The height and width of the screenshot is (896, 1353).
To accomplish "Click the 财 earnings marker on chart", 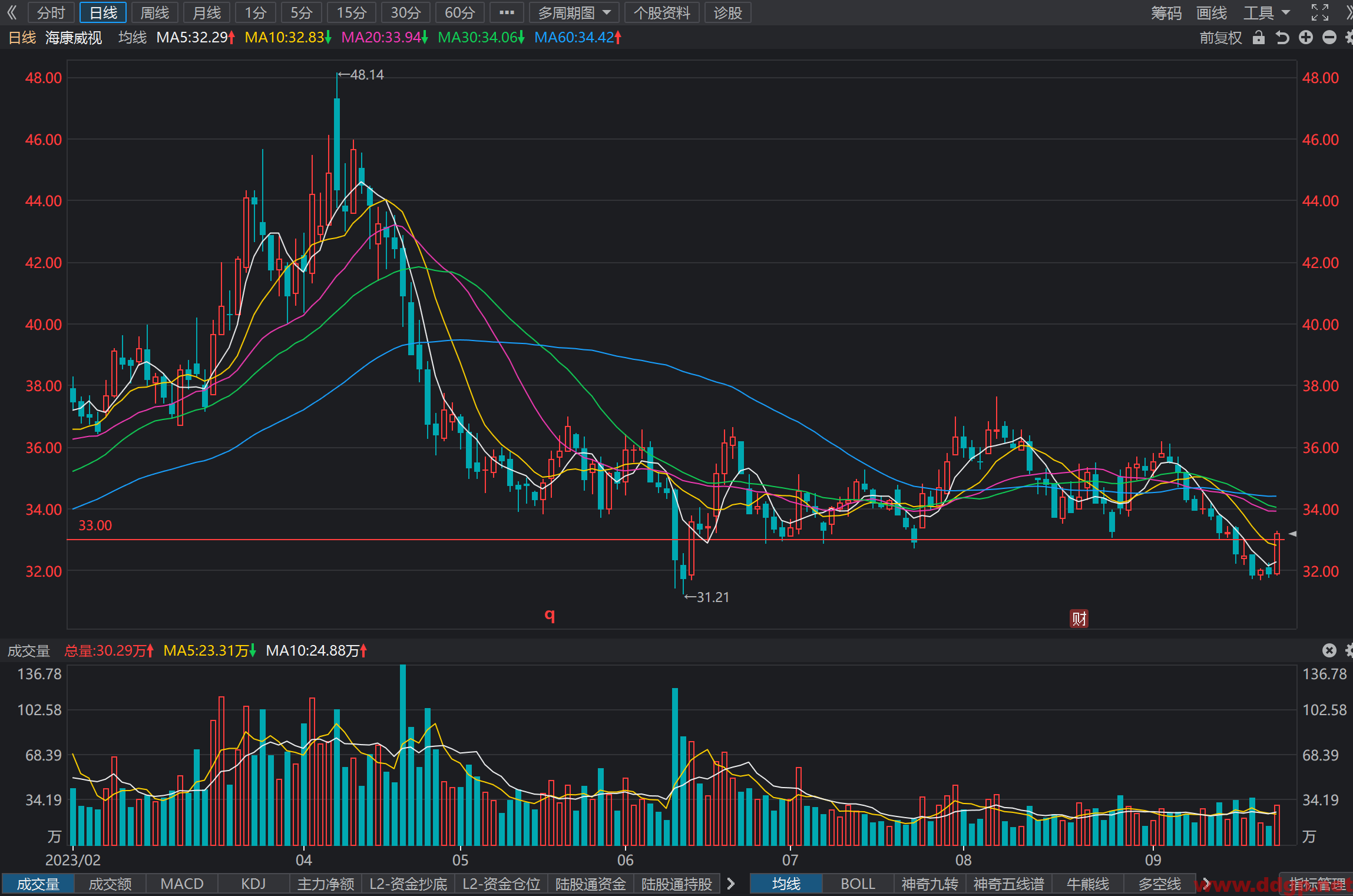I will coord(1079,619).
